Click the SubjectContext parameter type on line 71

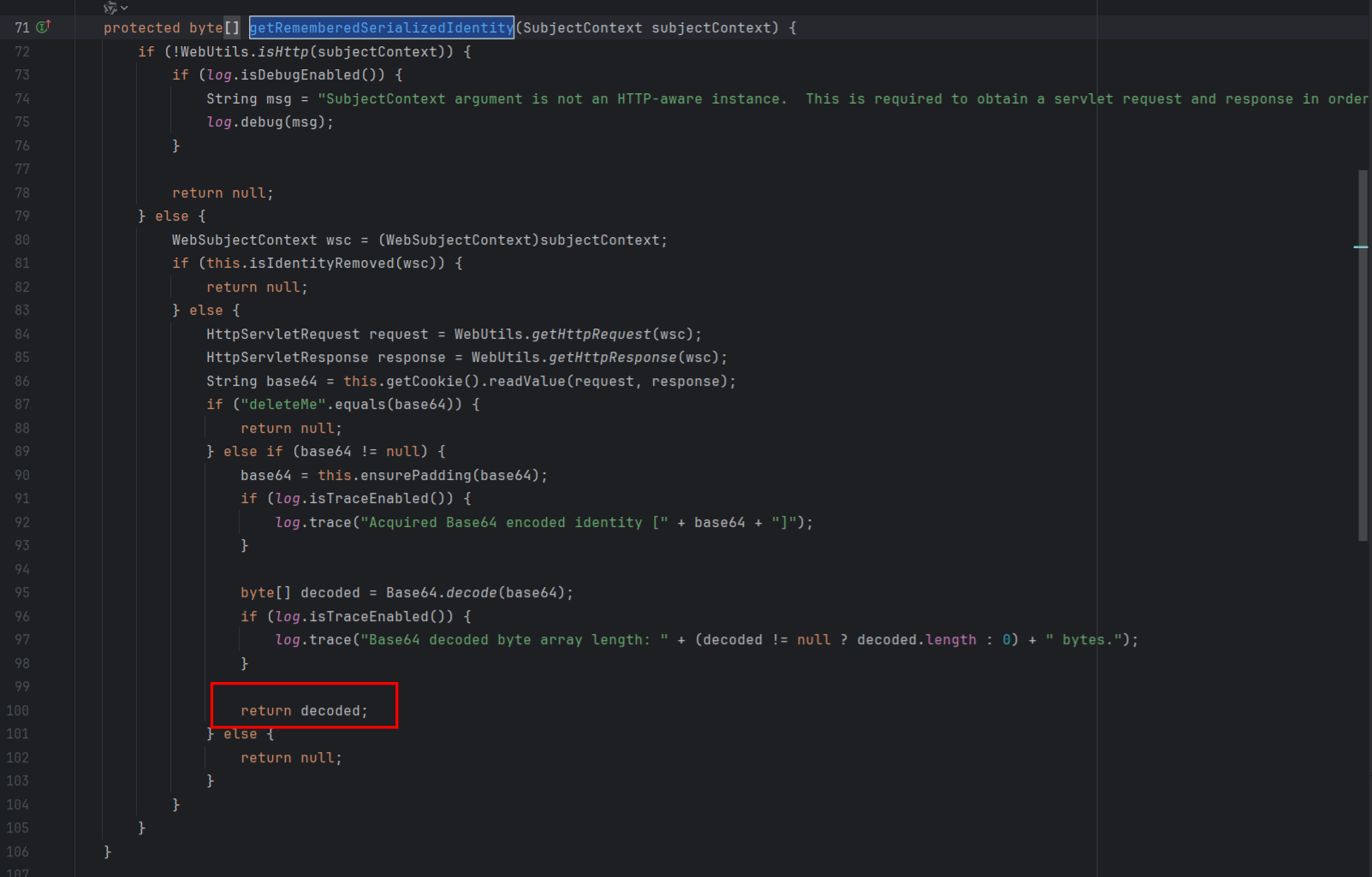[582, 28]
